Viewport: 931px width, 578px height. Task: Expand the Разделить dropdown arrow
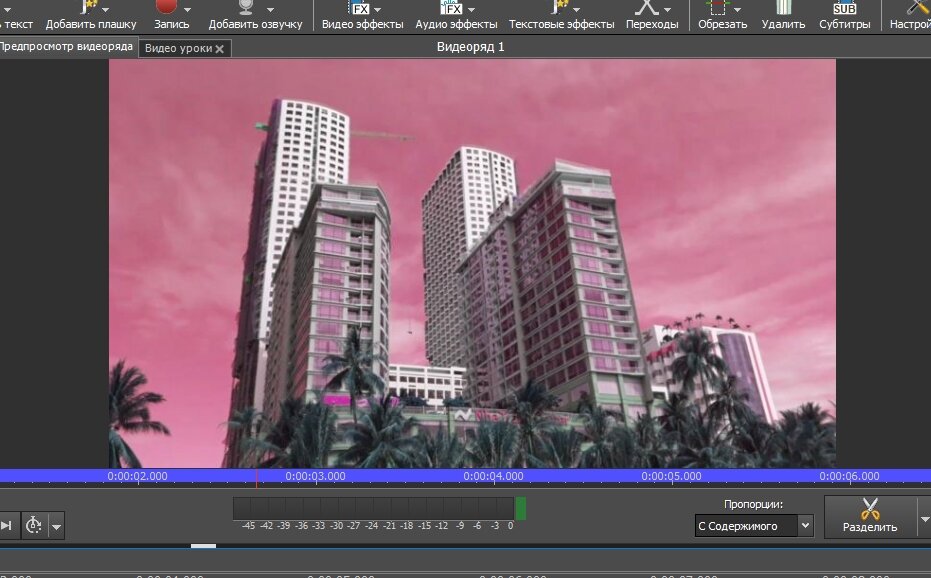(924, 519)
